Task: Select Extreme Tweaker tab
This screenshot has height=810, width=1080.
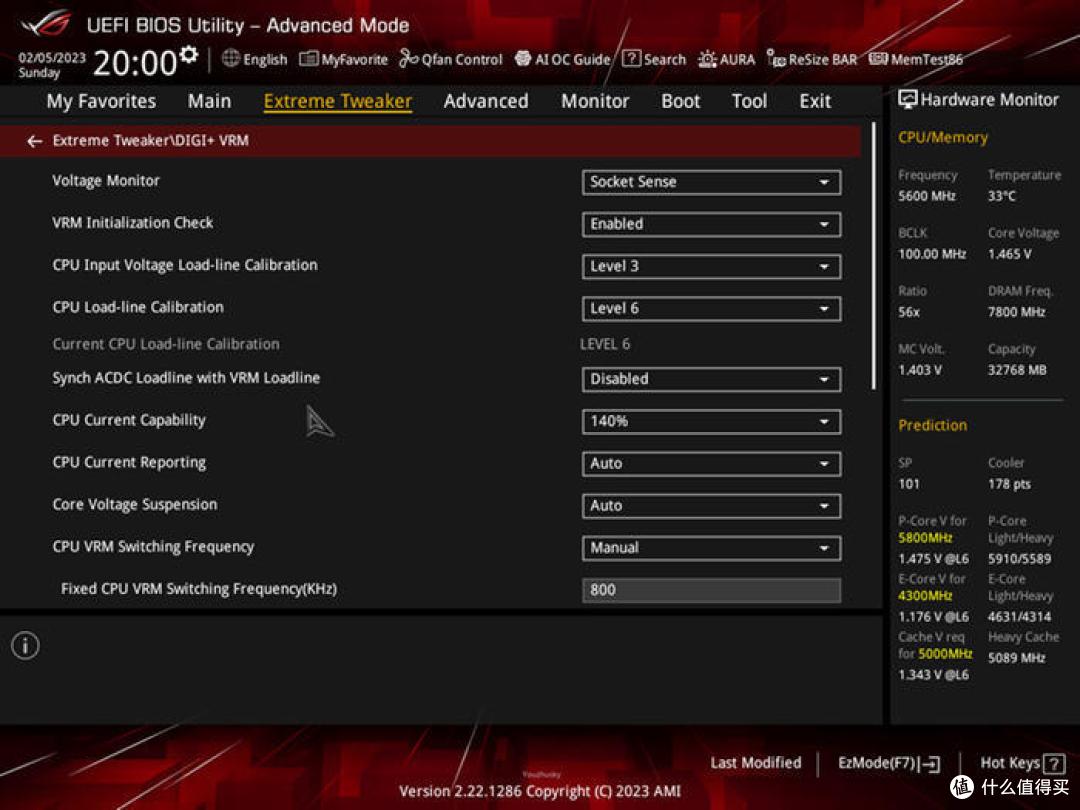Action: coord(338,101)
